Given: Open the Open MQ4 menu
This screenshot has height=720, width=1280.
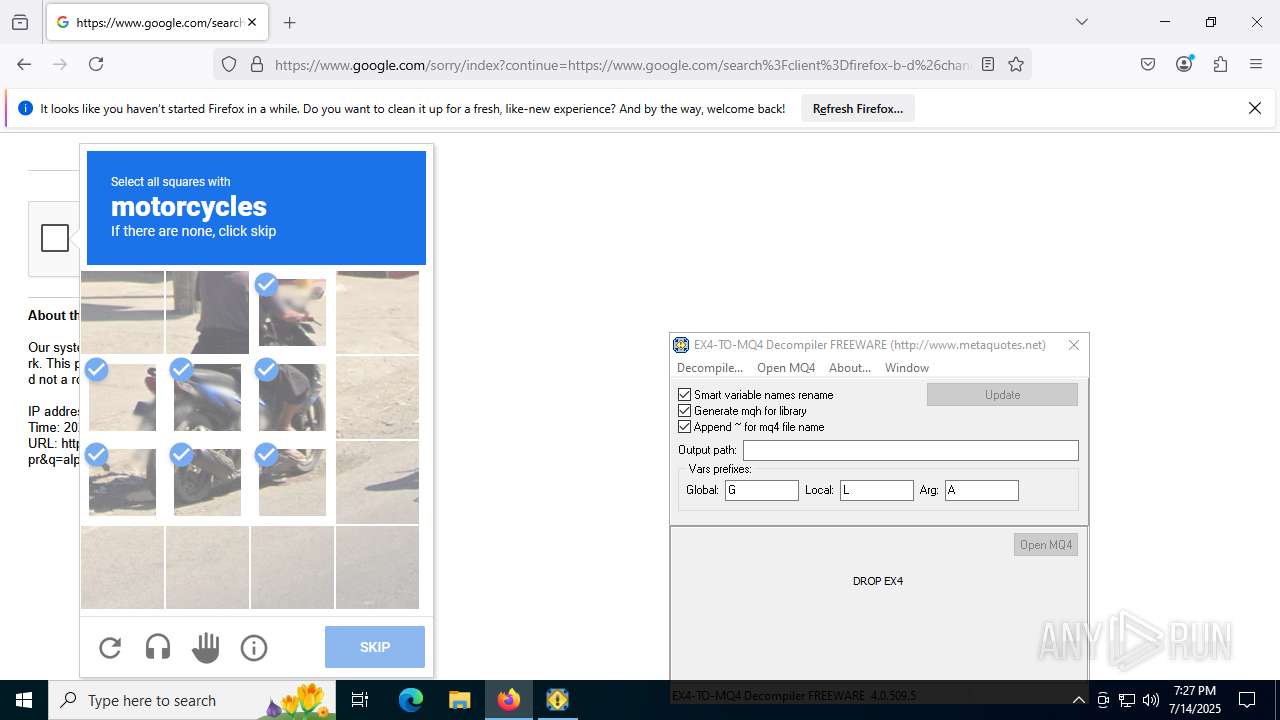Looking at the screenshot, I should click(x=786, y=368).
